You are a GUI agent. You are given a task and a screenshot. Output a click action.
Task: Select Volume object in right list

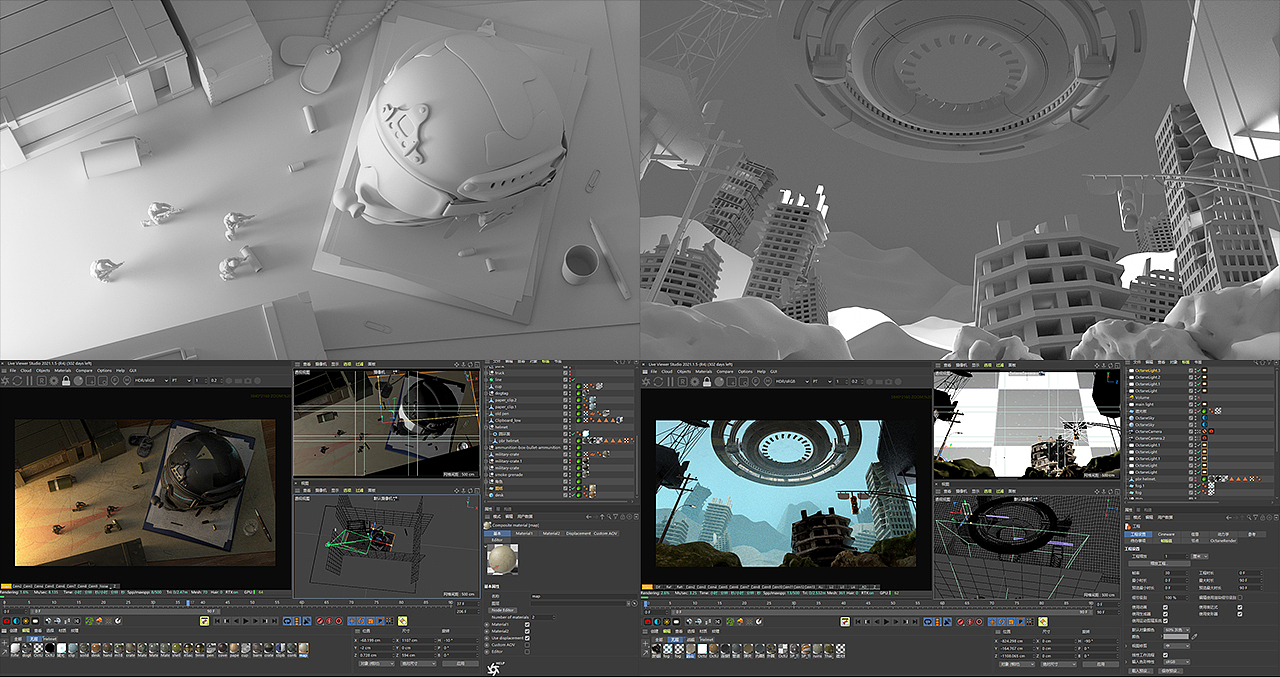[1142, 397]
